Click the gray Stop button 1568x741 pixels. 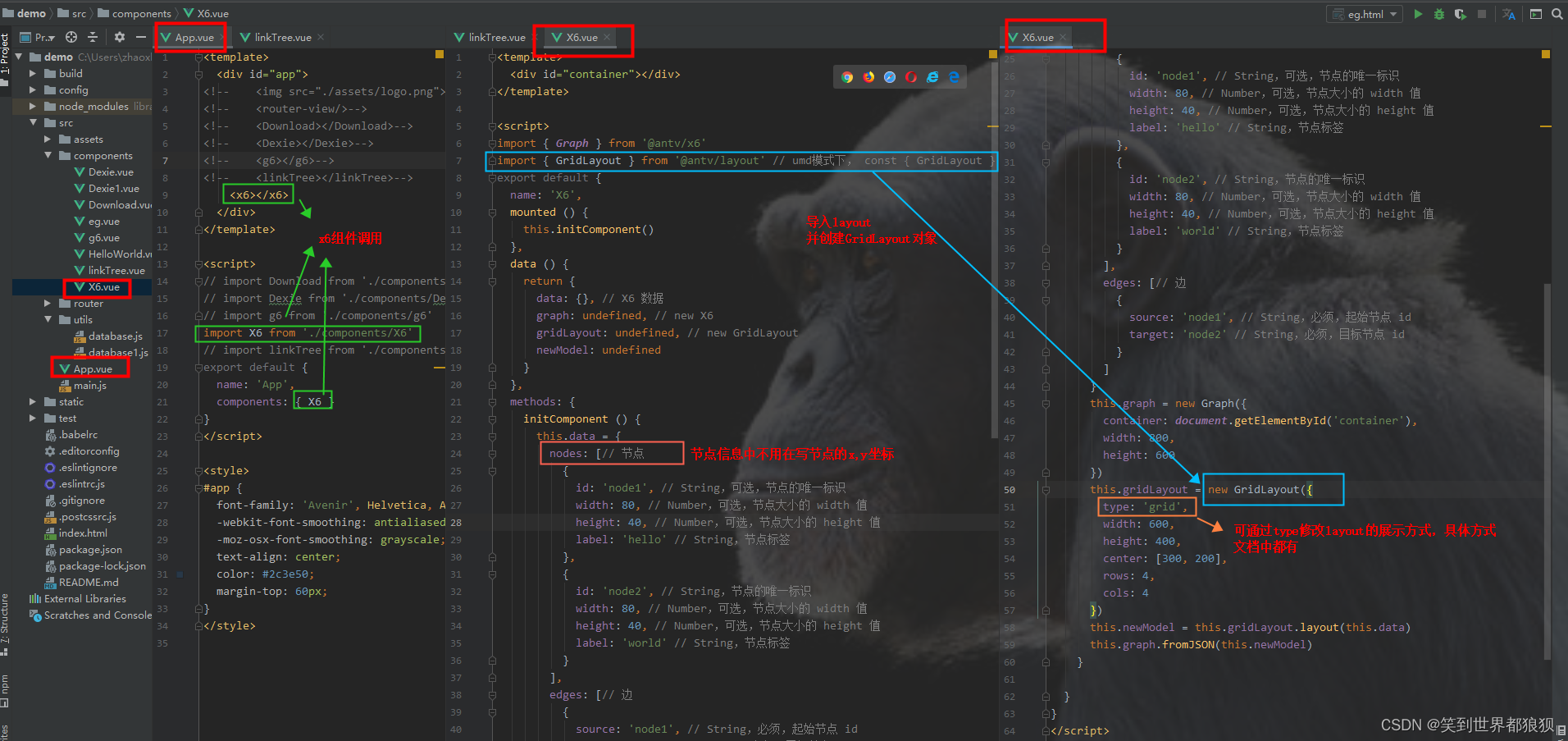[1482, 14]
